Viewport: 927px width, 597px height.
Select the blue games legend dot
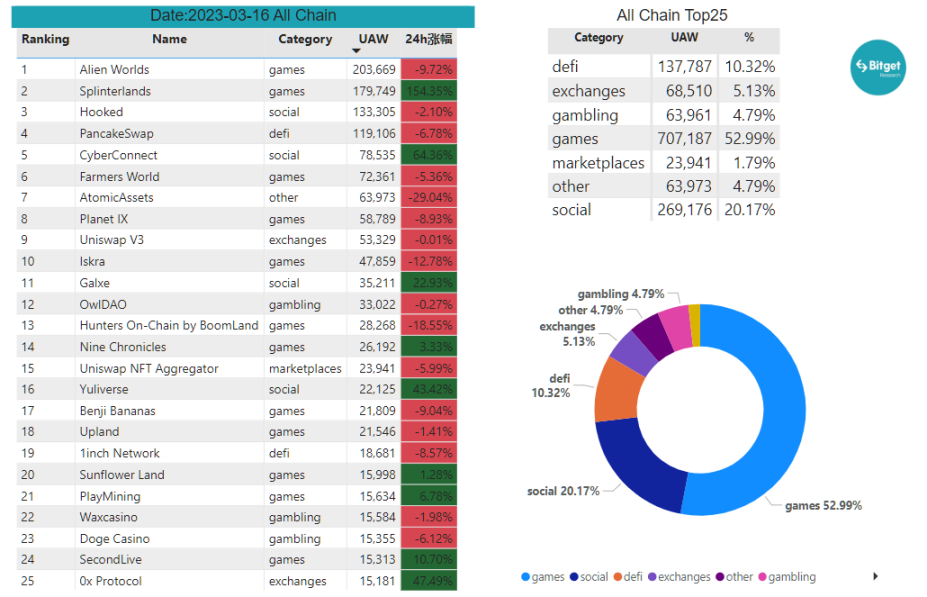pos(526,577)
